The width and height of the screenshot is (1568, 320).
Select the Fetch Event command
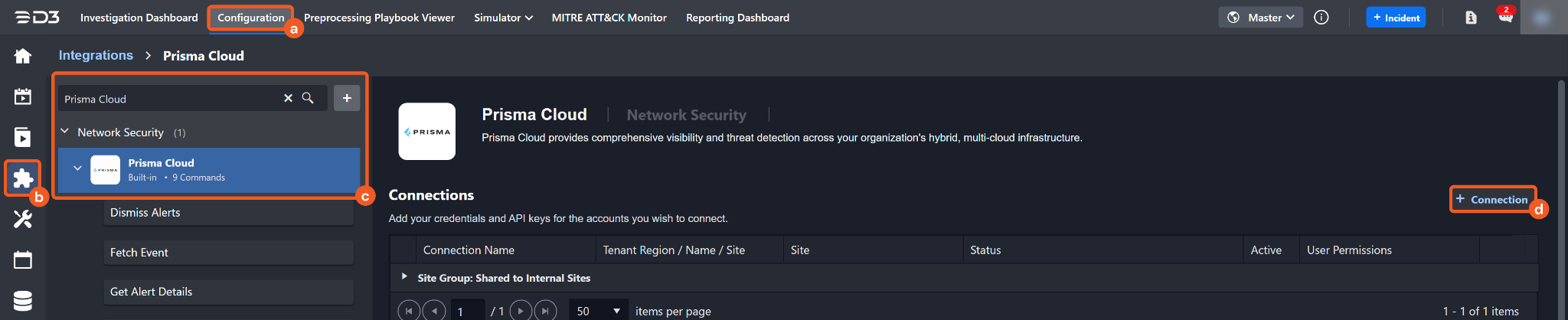coord(228,252)
